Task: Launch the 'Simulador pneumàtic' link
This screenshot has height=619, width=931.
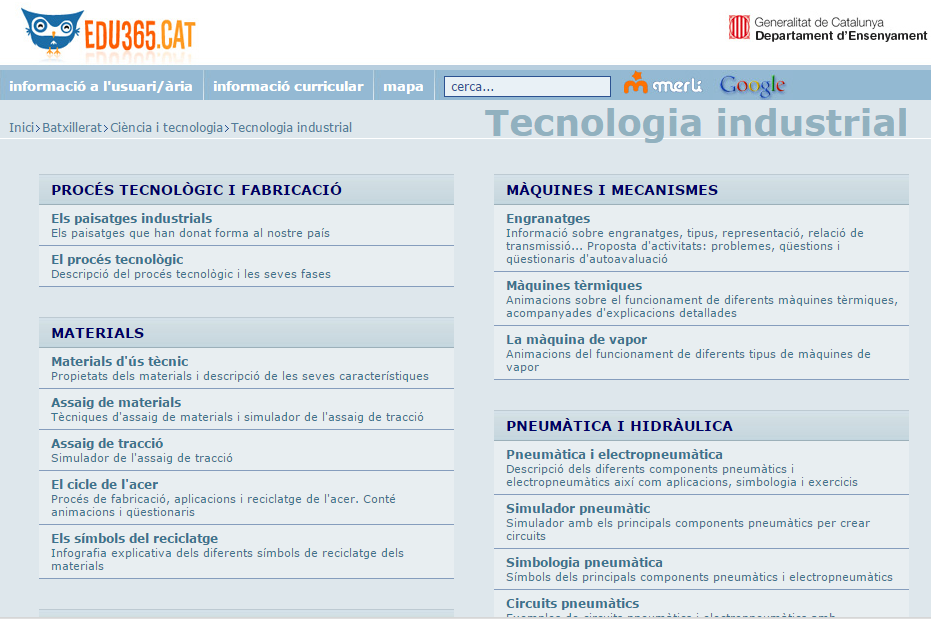Action: click(x=578, y=508)
